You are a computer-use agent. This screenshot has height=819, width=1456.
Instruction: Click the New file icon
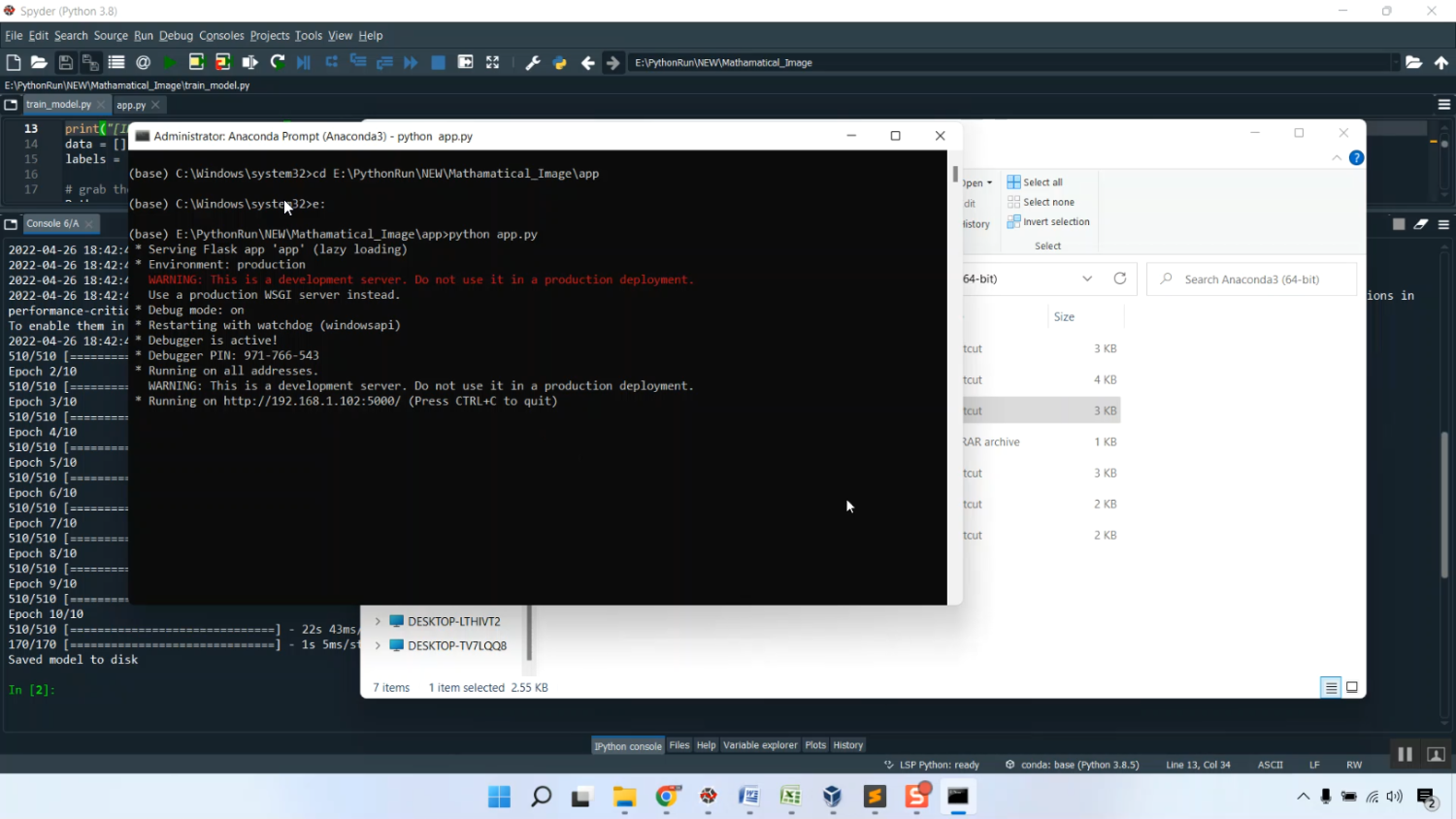[14, 62]
